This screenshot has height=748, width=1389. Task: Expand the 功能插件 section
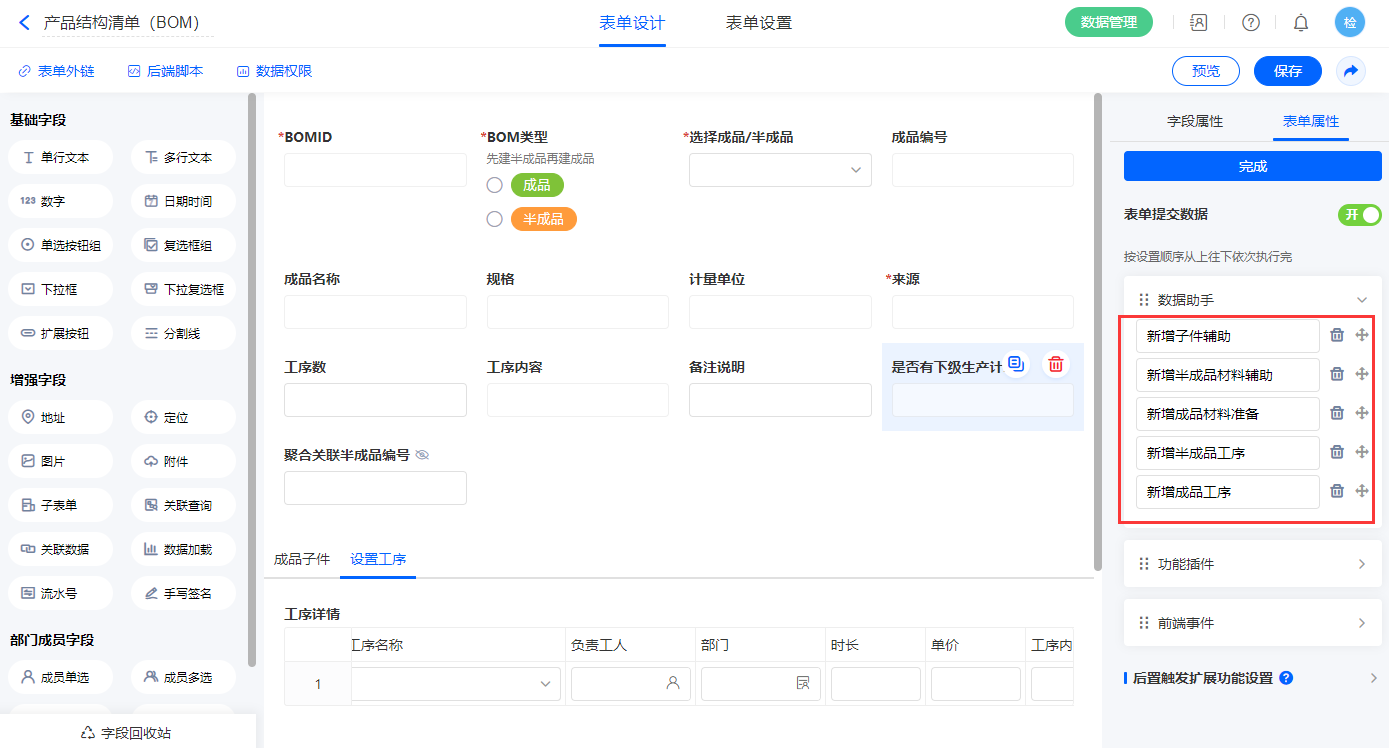tap(1252, 564)
